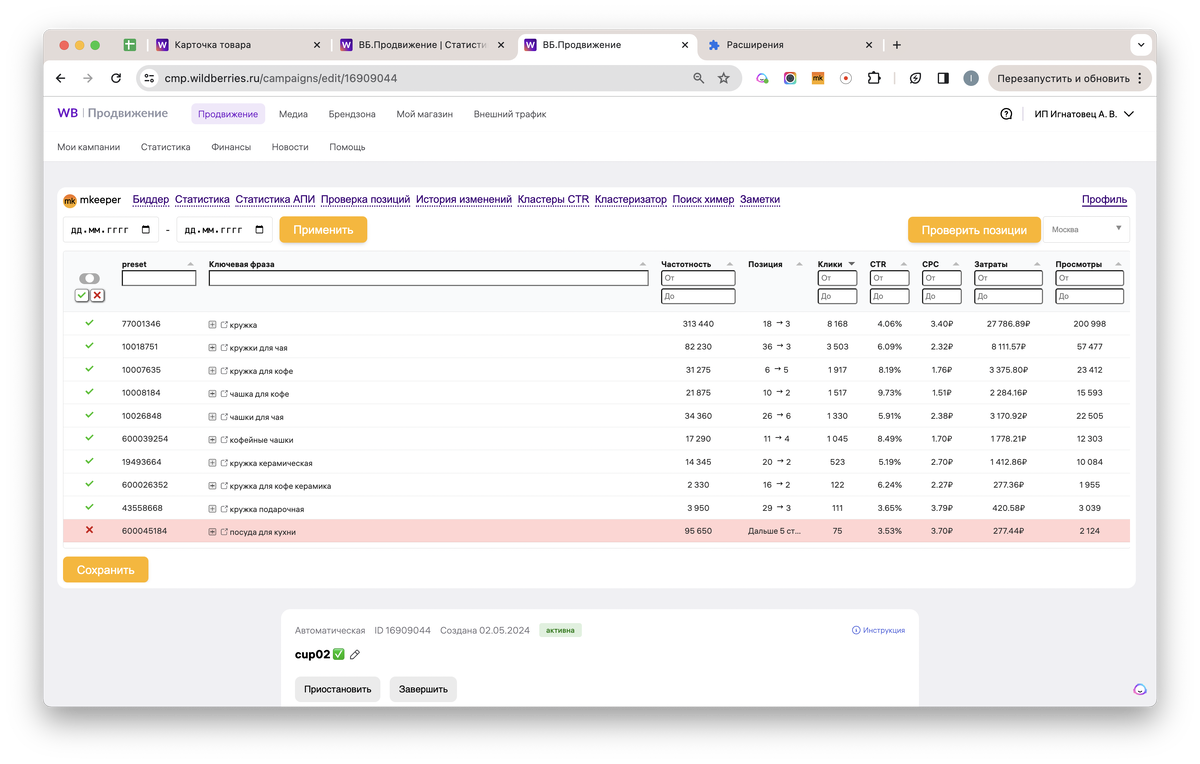
Task: Open a new browser tab
Action: tap(897, 45)
